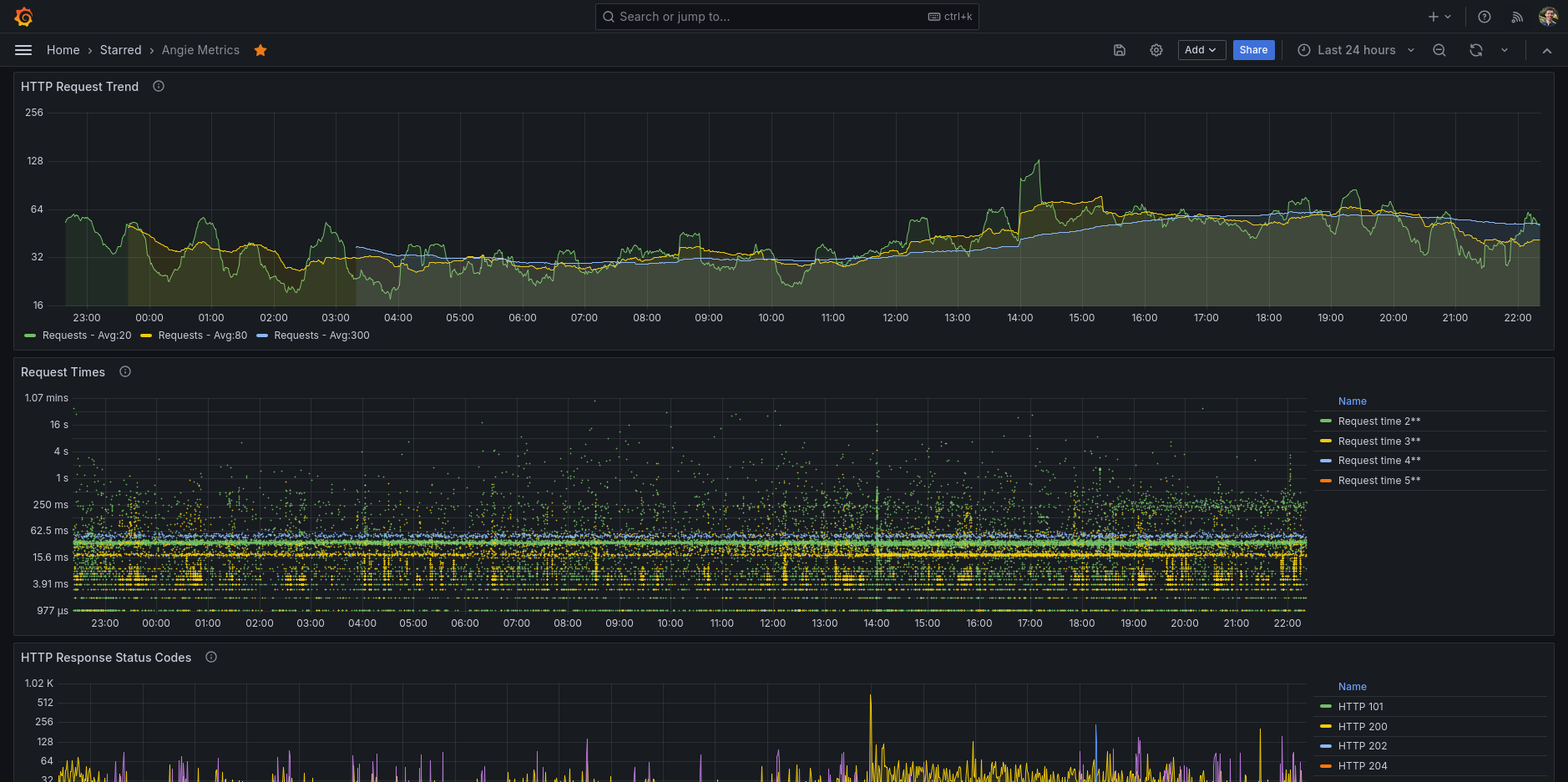Screen dimensions: 1568x782
Task: Open the help question mark icon
Action: pos(1485,17)
